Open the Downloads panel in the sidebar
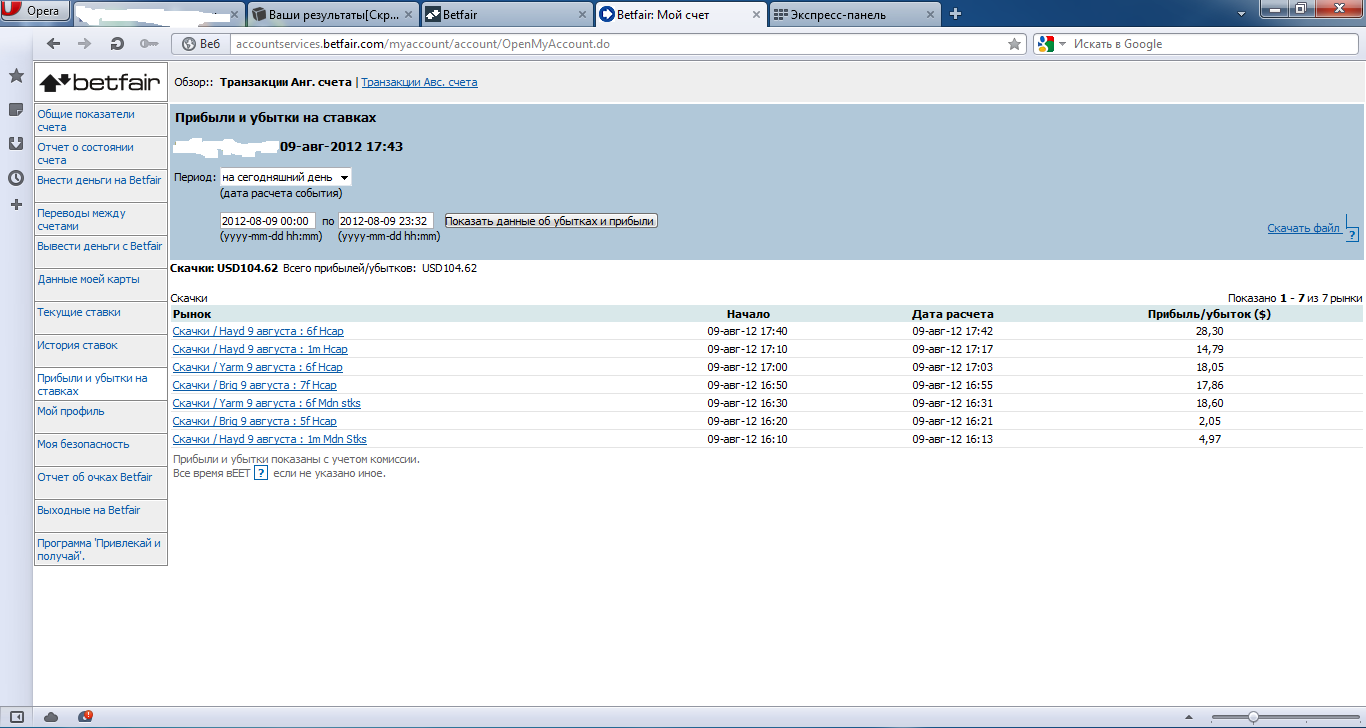The width and height of the screenshot is (1366, 728). click(16, 144)
